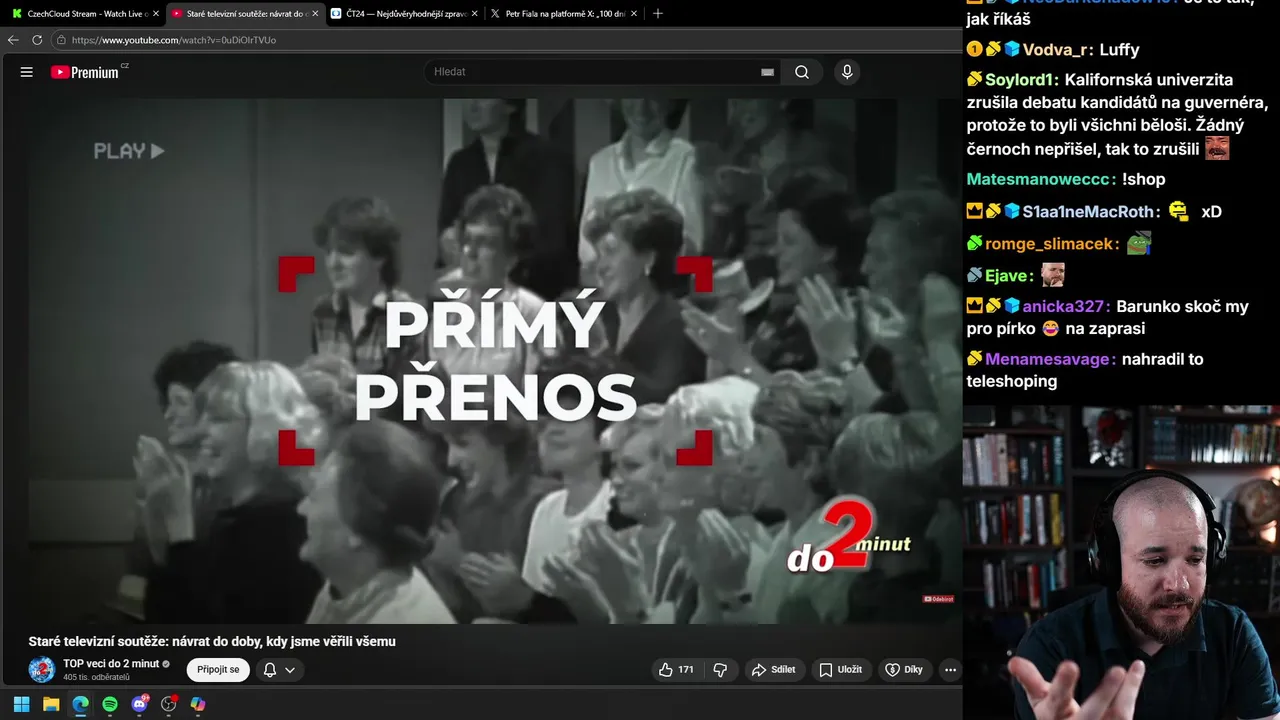Viewport: 1280px width, 720px height.
Task: Open the YouTube hamburger guide menu
Action: 27,72
